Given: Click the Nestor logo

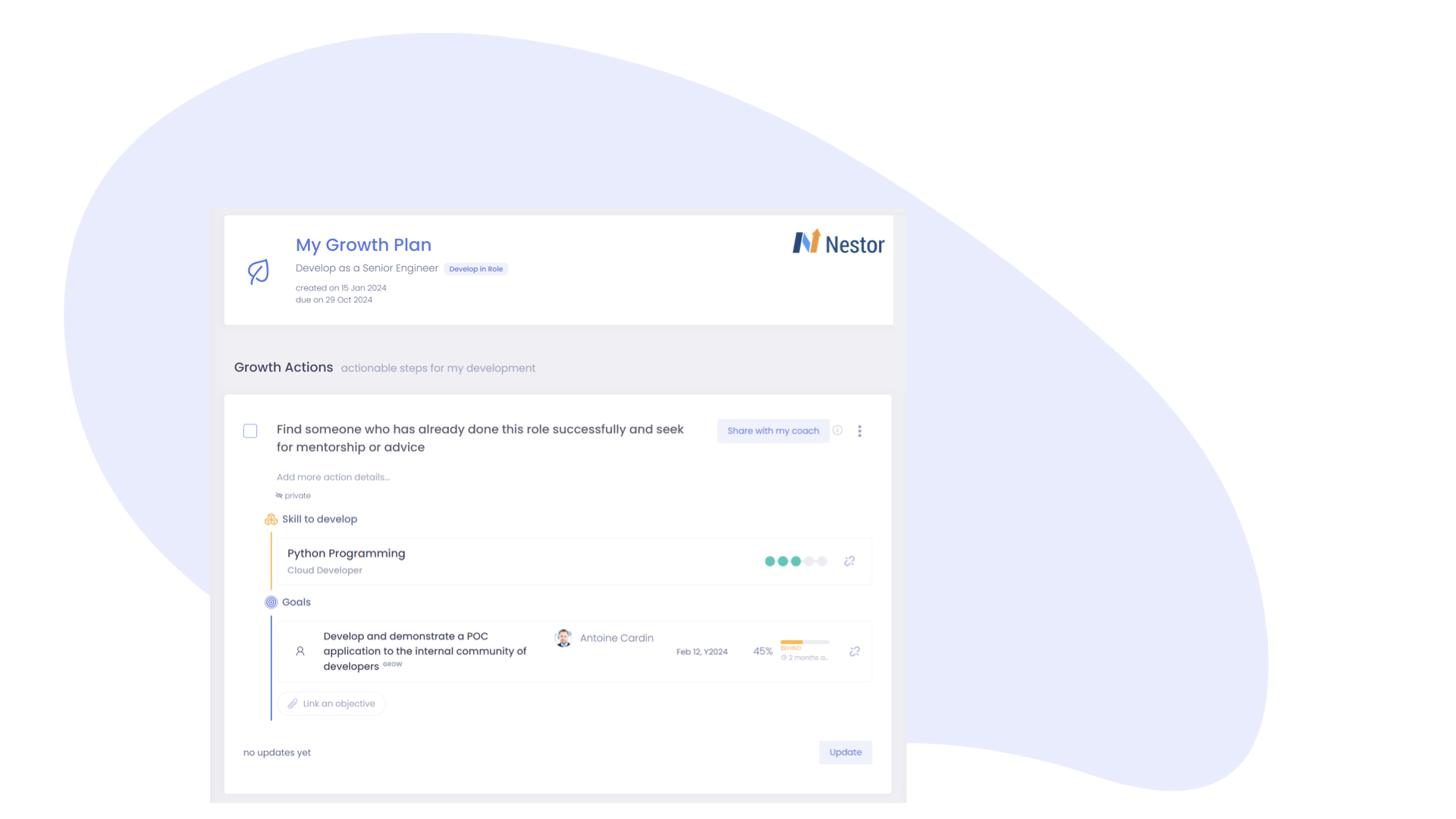Looking at the screenshot, I should pos(837,243).
